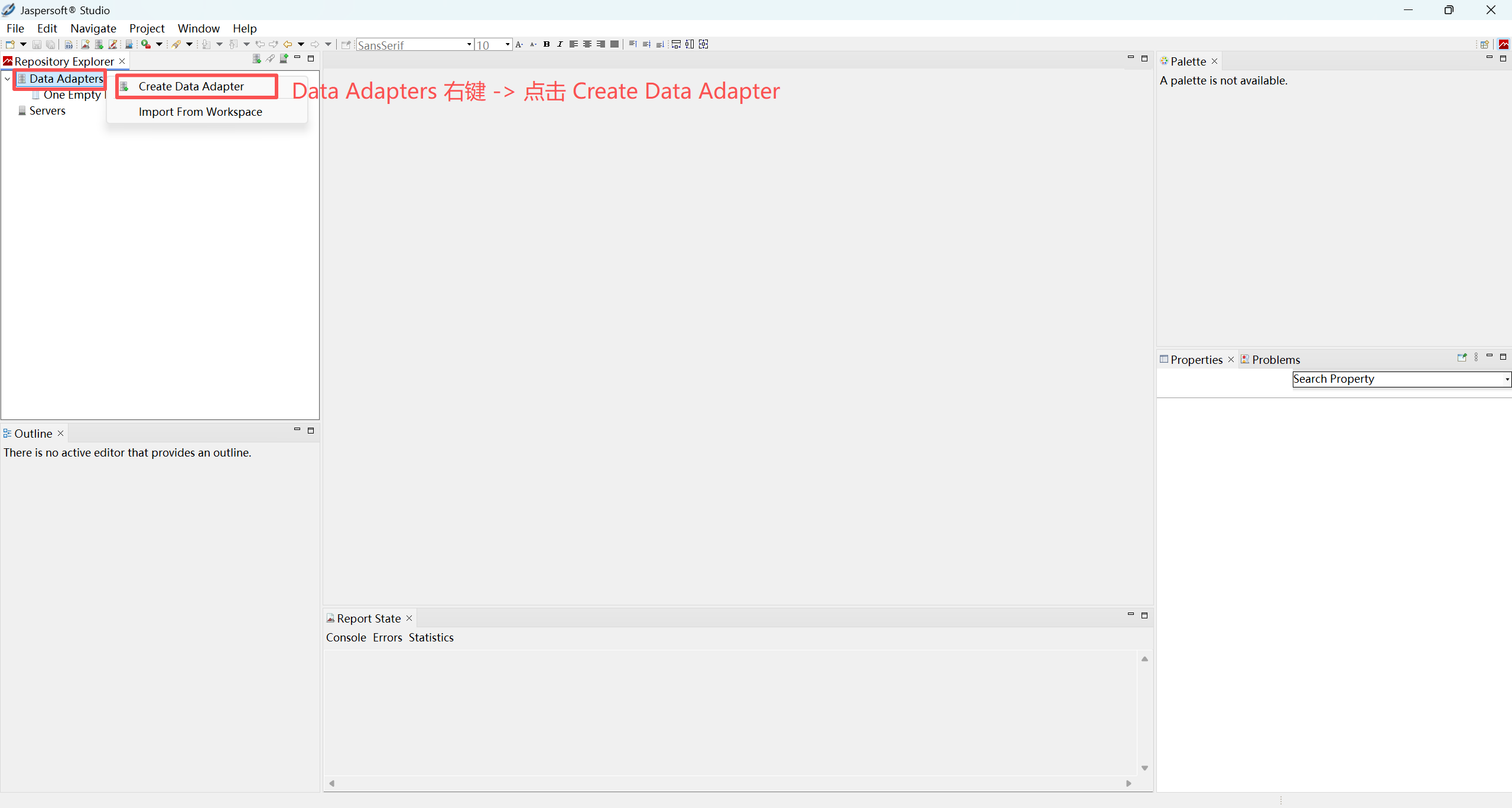Open the SansSerif font family dropdown
1512x808 pixels.
click(x=469, y=45)
